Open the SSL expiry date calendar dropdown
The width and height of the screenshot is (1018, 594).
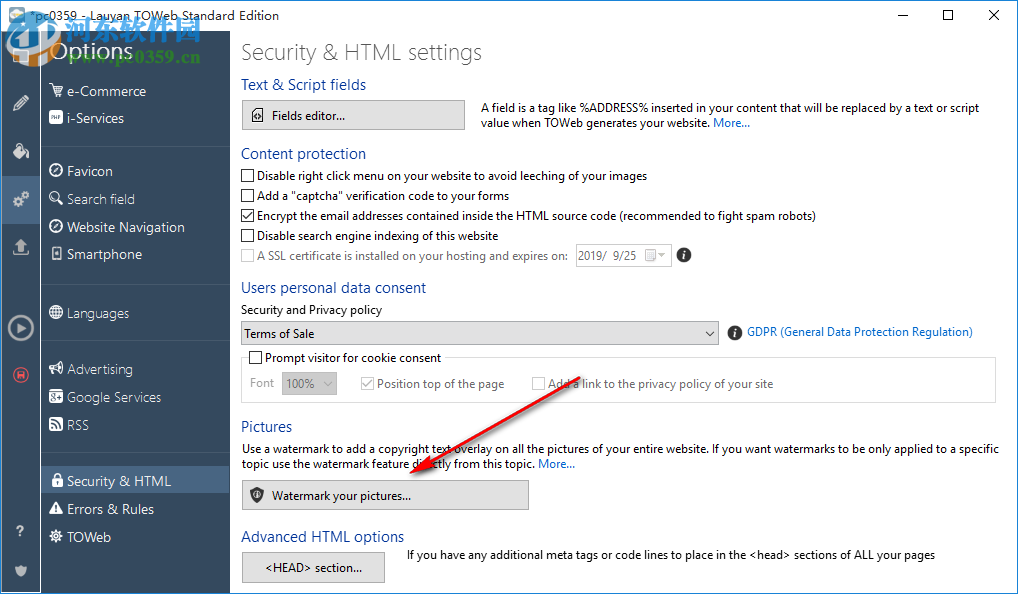click(655, 256)
